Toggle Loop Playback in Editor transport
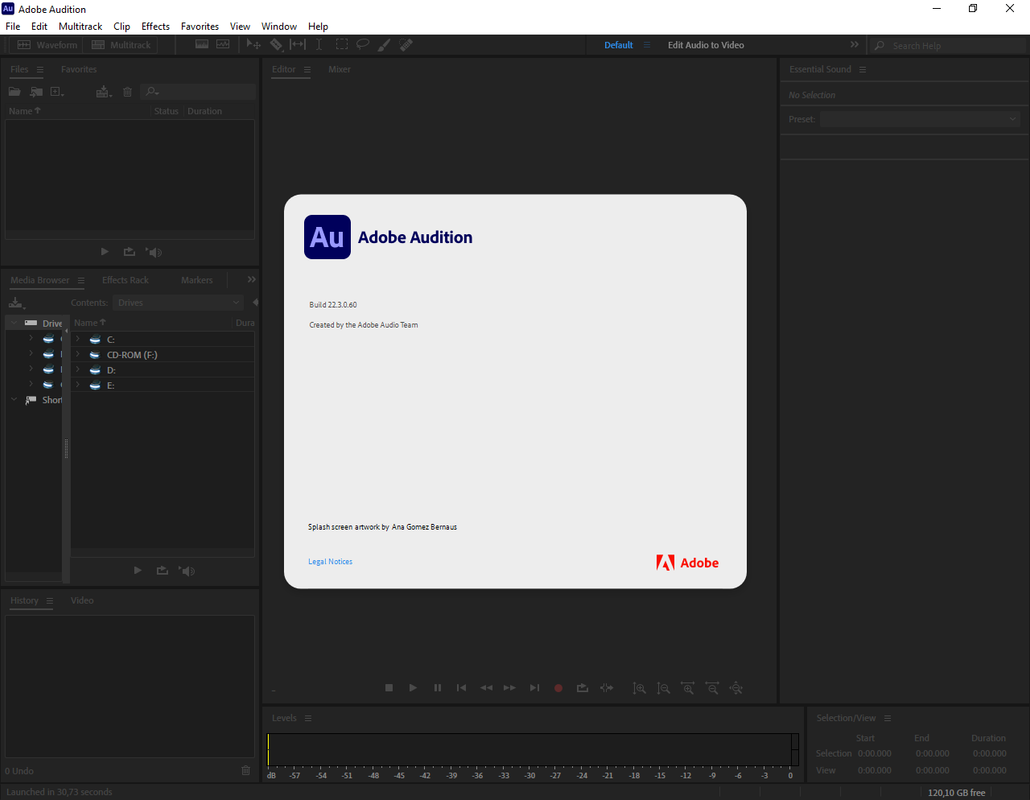This screenshot has width=1030, height=800. 582,688
